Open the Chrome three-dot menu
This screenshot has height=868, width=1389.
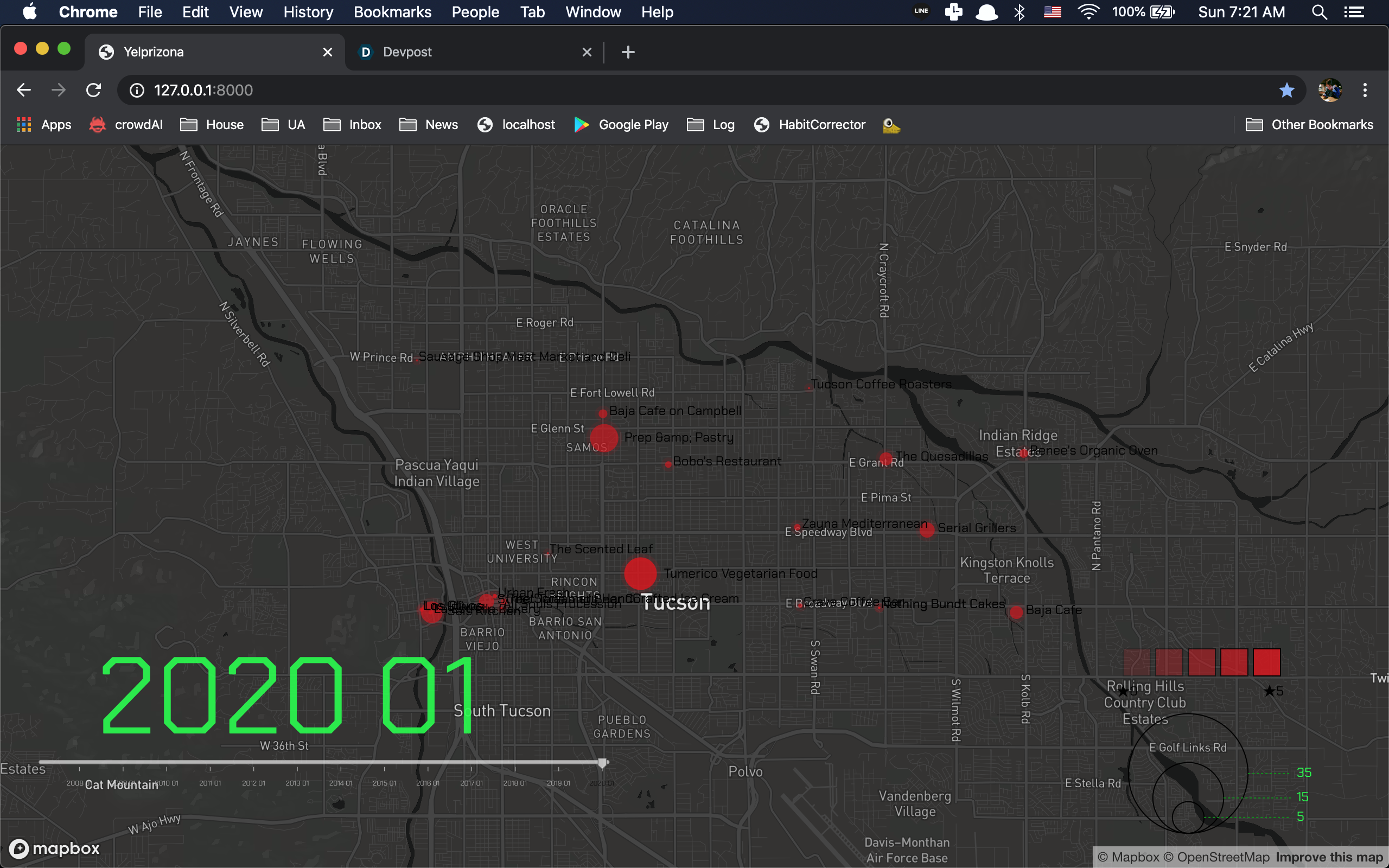[x=1365, y=90]
